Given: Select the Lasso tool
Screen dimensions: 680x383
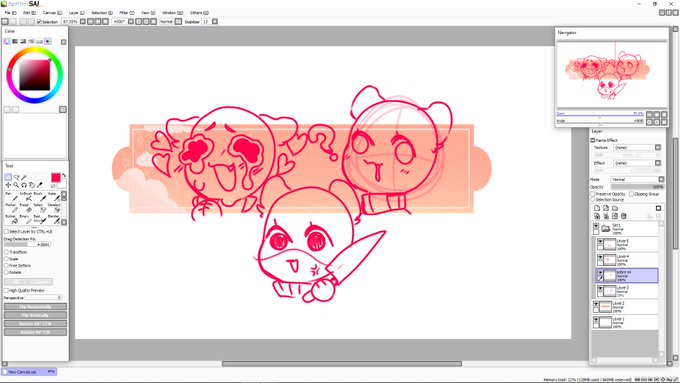Looking at the screenshot, I should [x=16, y=177].
